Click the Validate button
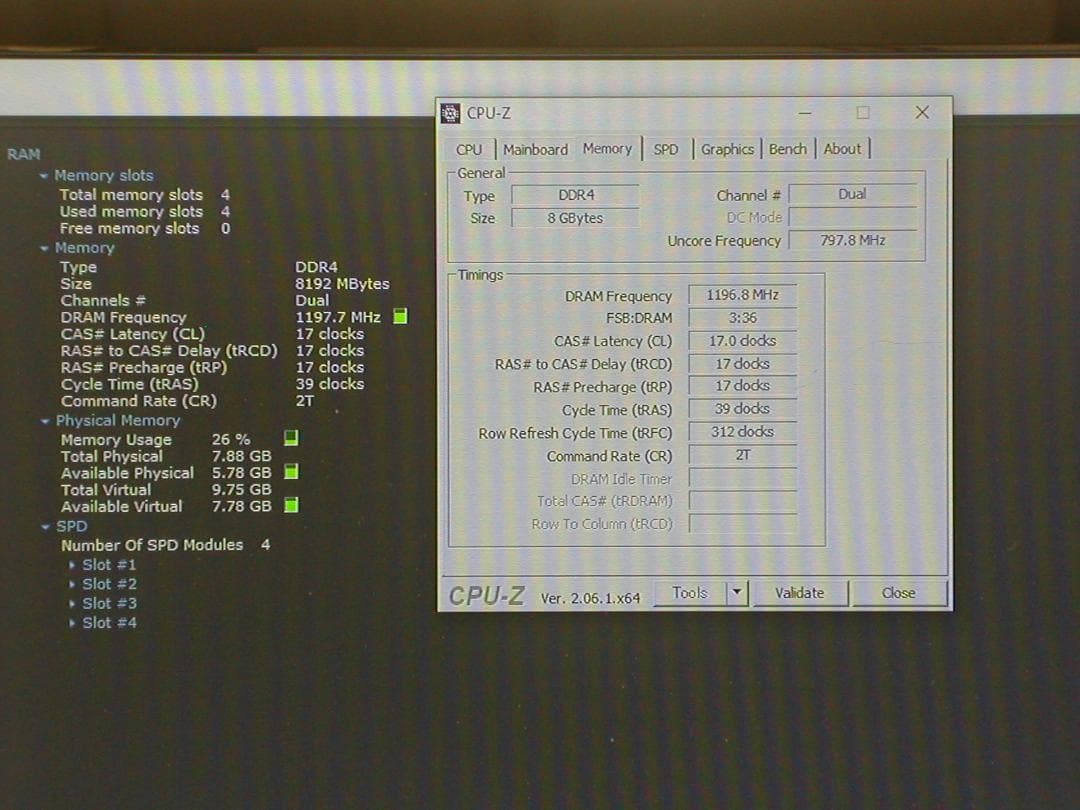This screenshot has width=1080, height=810. [x=800, y=593]
